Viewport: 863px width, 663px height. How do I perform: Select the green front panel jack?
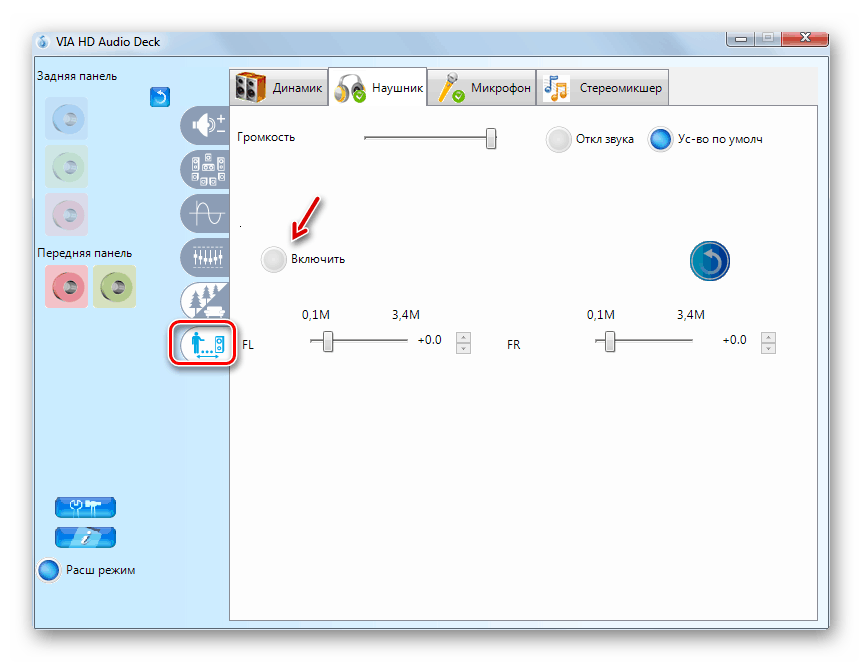(114, 287)
